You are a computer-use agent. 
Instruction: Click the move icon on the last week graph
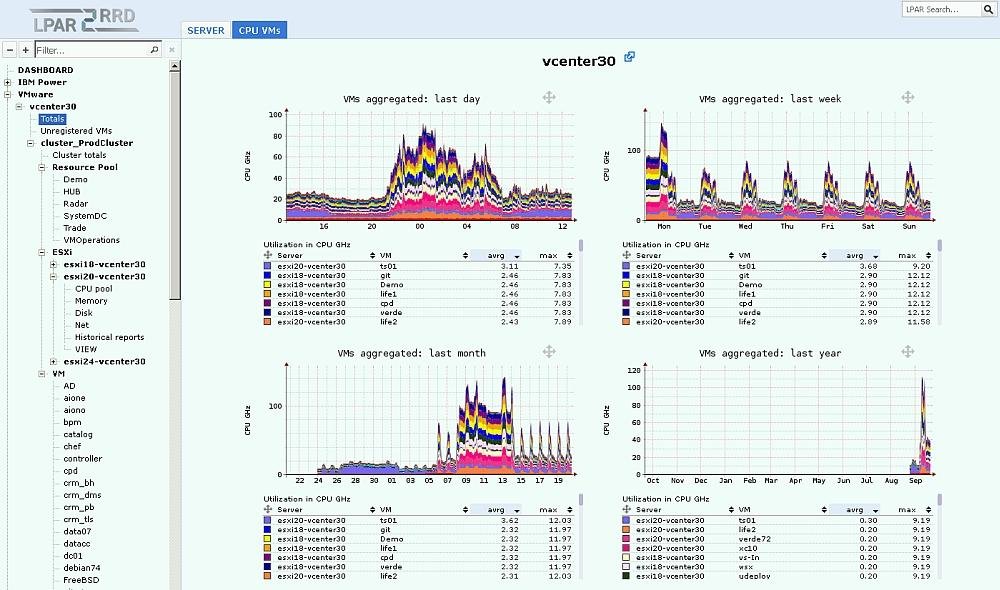(x=907, y=97)
